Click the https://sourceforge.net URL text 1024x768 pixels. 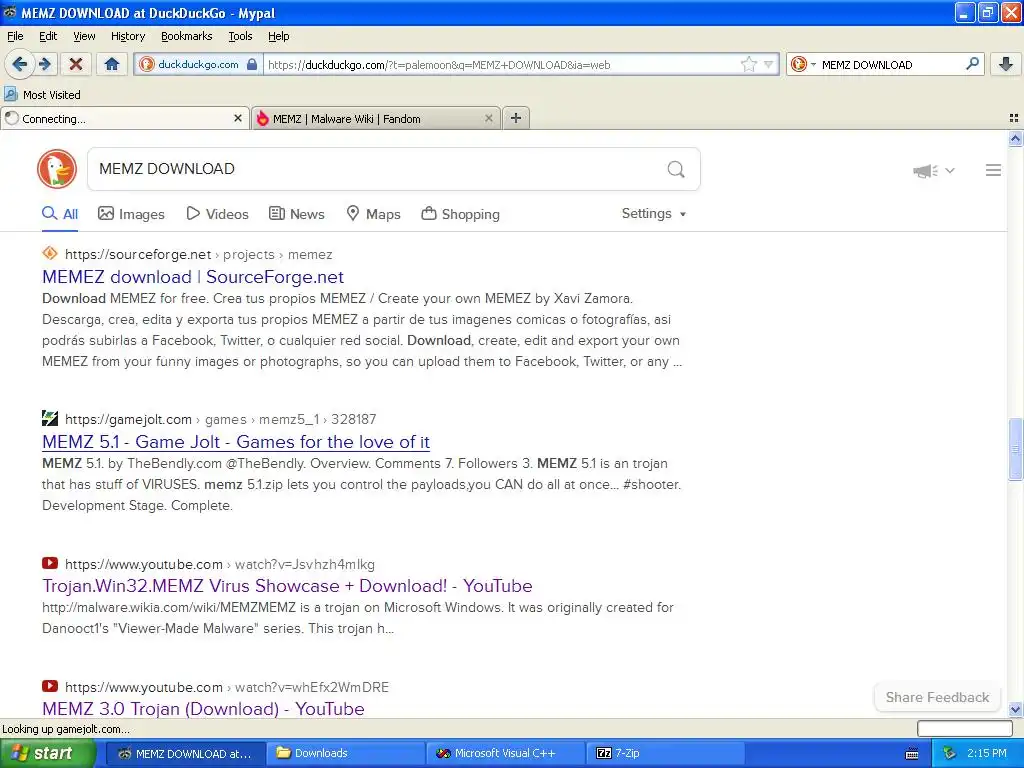tap(138, 255)
